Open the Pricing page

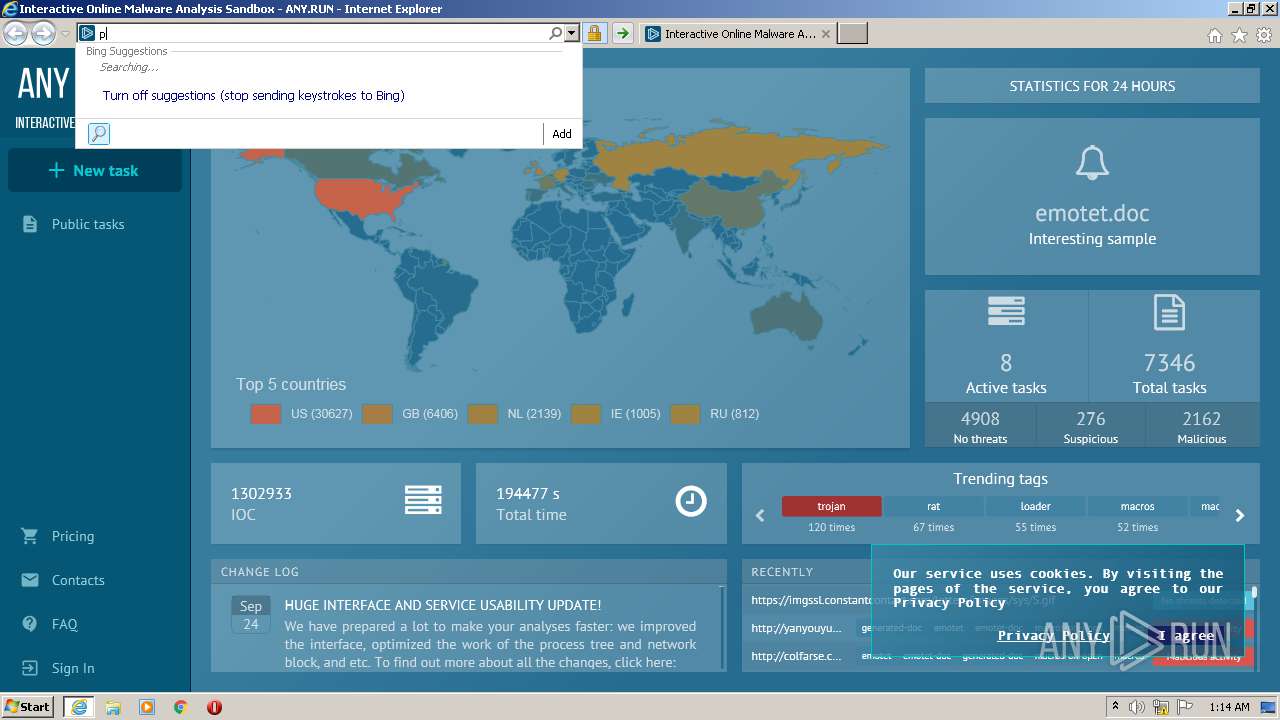pyautogui.click(x=73, y=536)
